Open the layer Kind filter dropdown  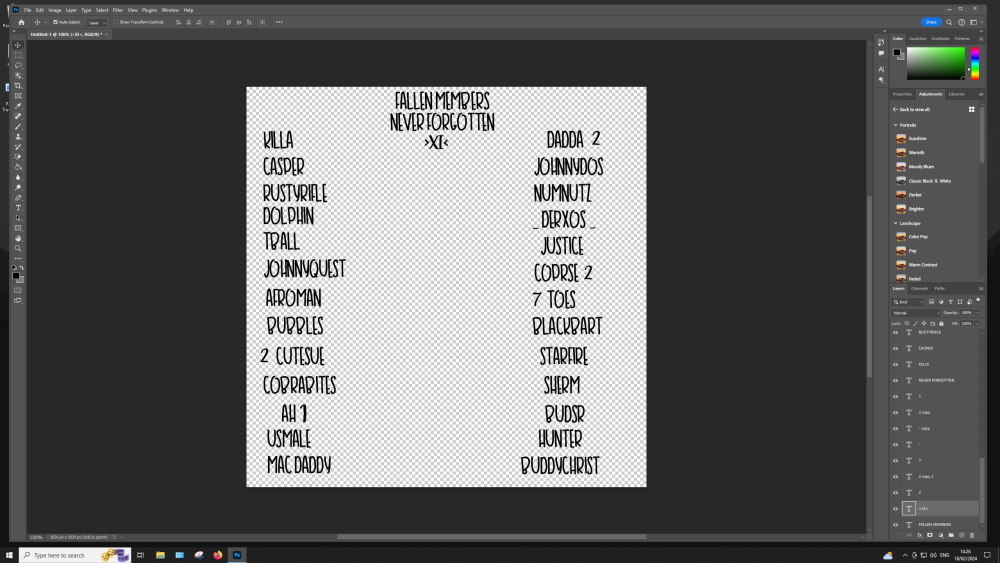[908, 302]
